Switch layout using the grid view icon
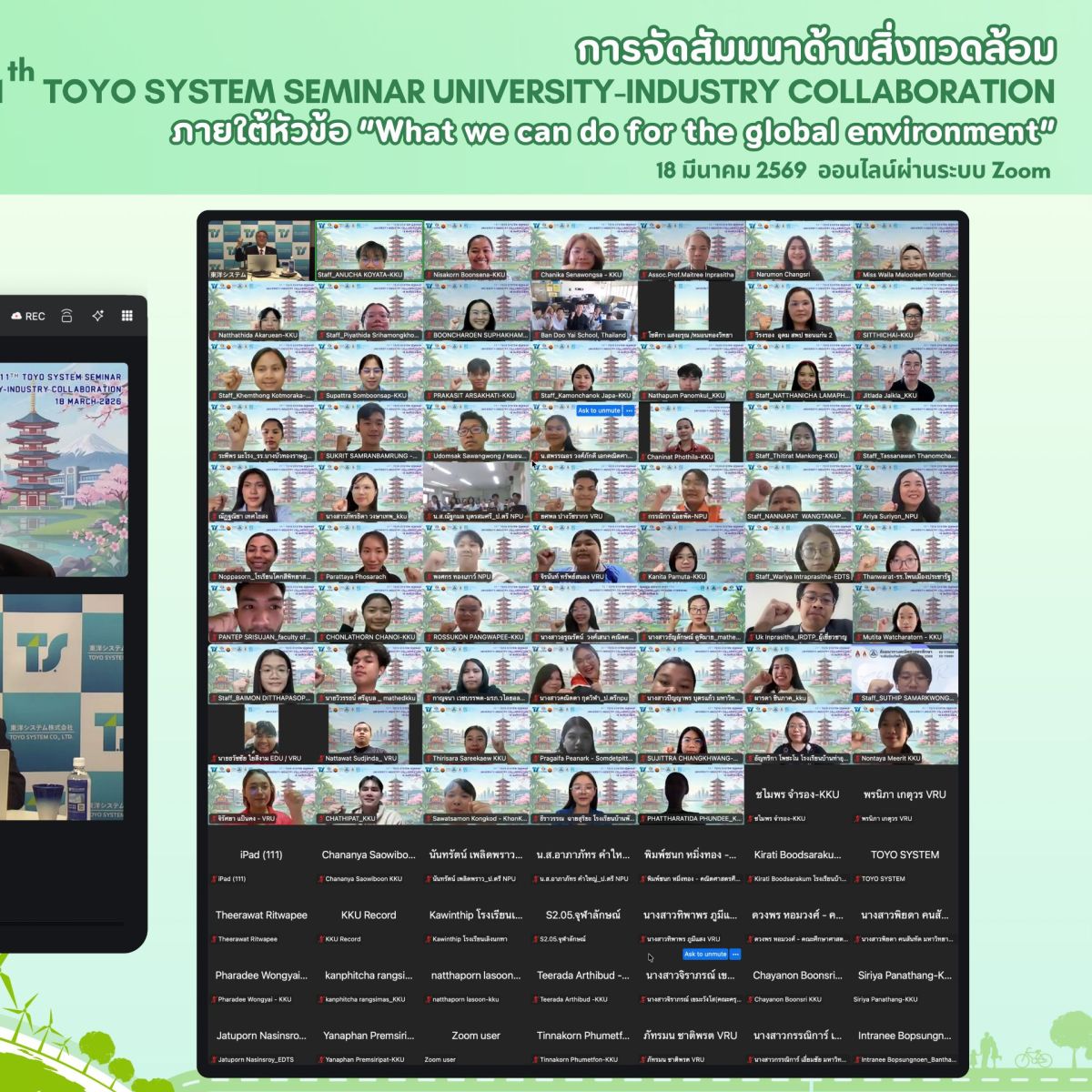Screen dimensions: 1092x1092 click(127, 316)
